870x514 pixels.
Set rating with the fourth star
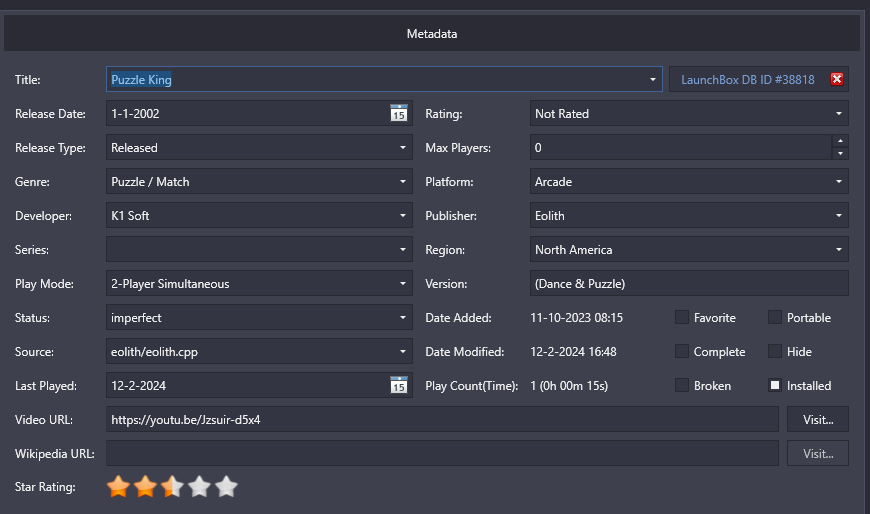pyautogui.click(x=199, y=487)
